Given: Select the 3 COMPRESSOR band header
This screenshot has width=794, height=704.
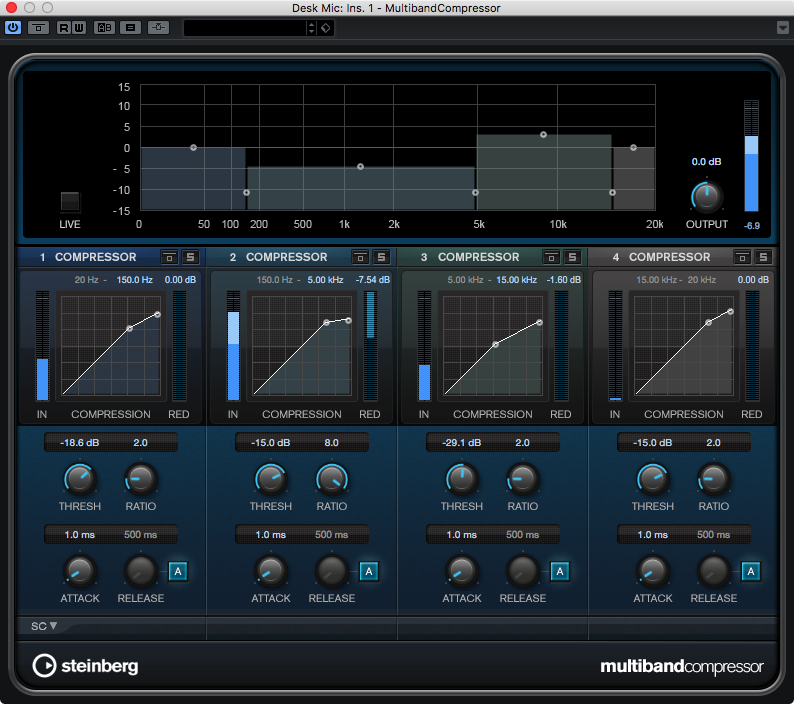Looking at the screenshot, I should [470, 257].
